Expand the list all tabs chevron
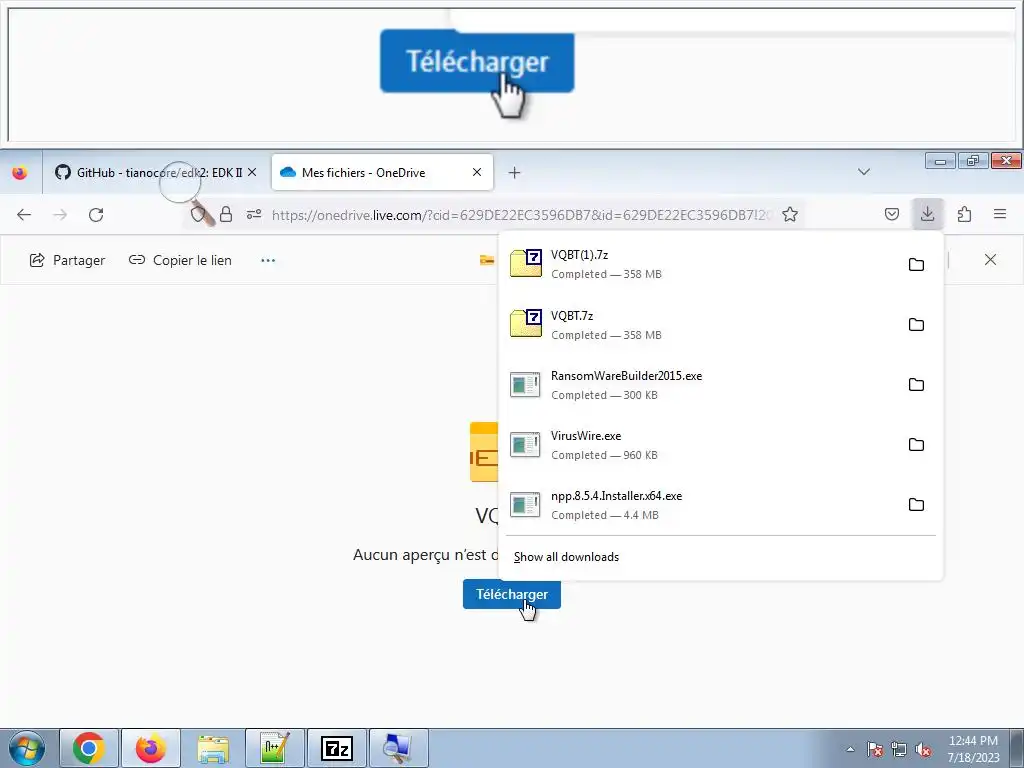The width and height of the screenshot is (1024, 768). tap(863, 172)
